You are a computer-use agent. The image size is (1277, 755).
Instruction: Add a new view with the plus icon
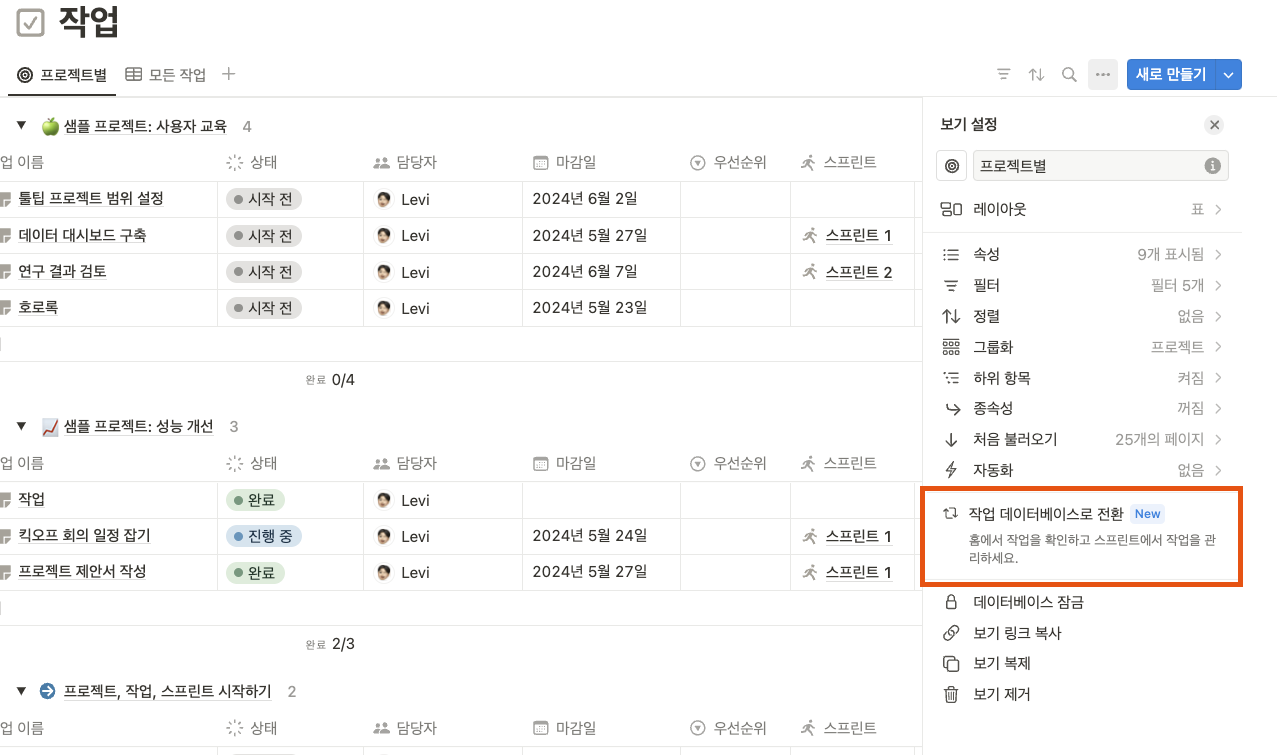click(x=228, y=74)
